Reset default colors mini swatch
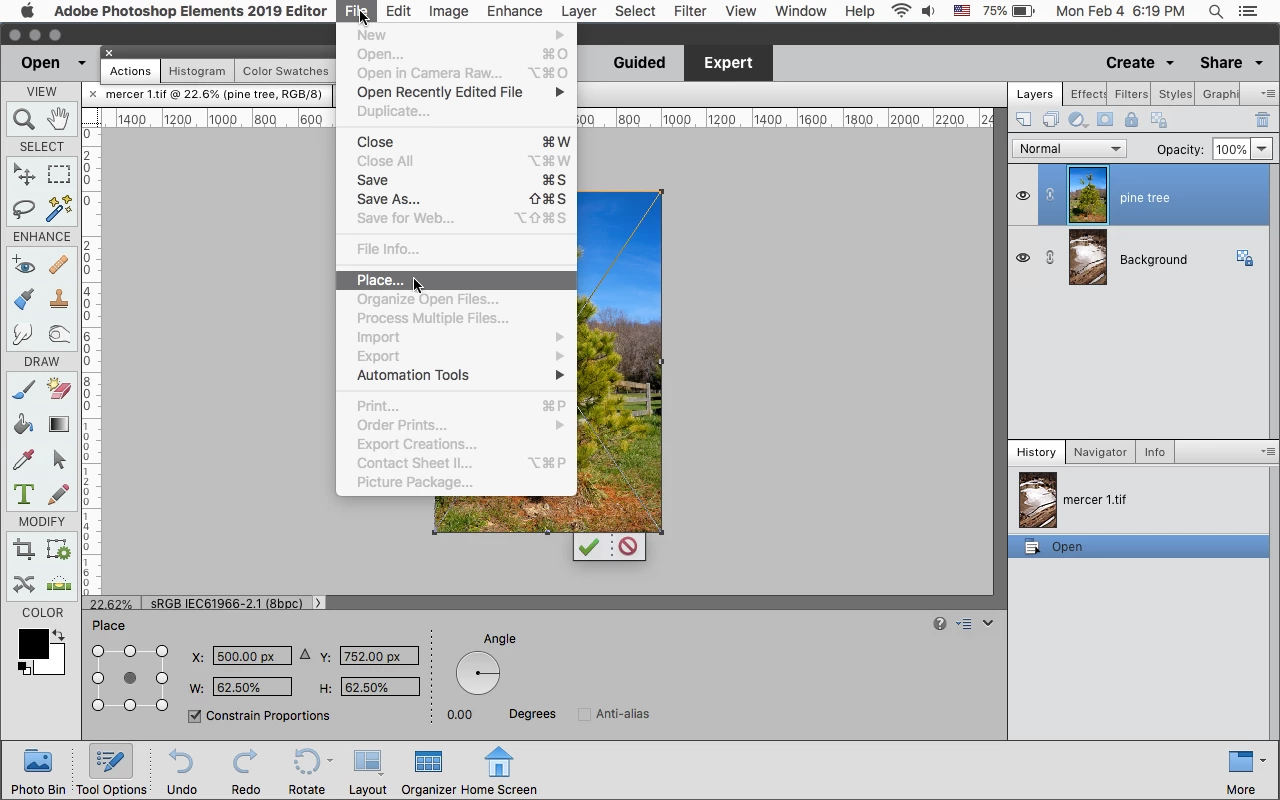1280x800 pixels. pyautogui.click(x=23, y=668)
